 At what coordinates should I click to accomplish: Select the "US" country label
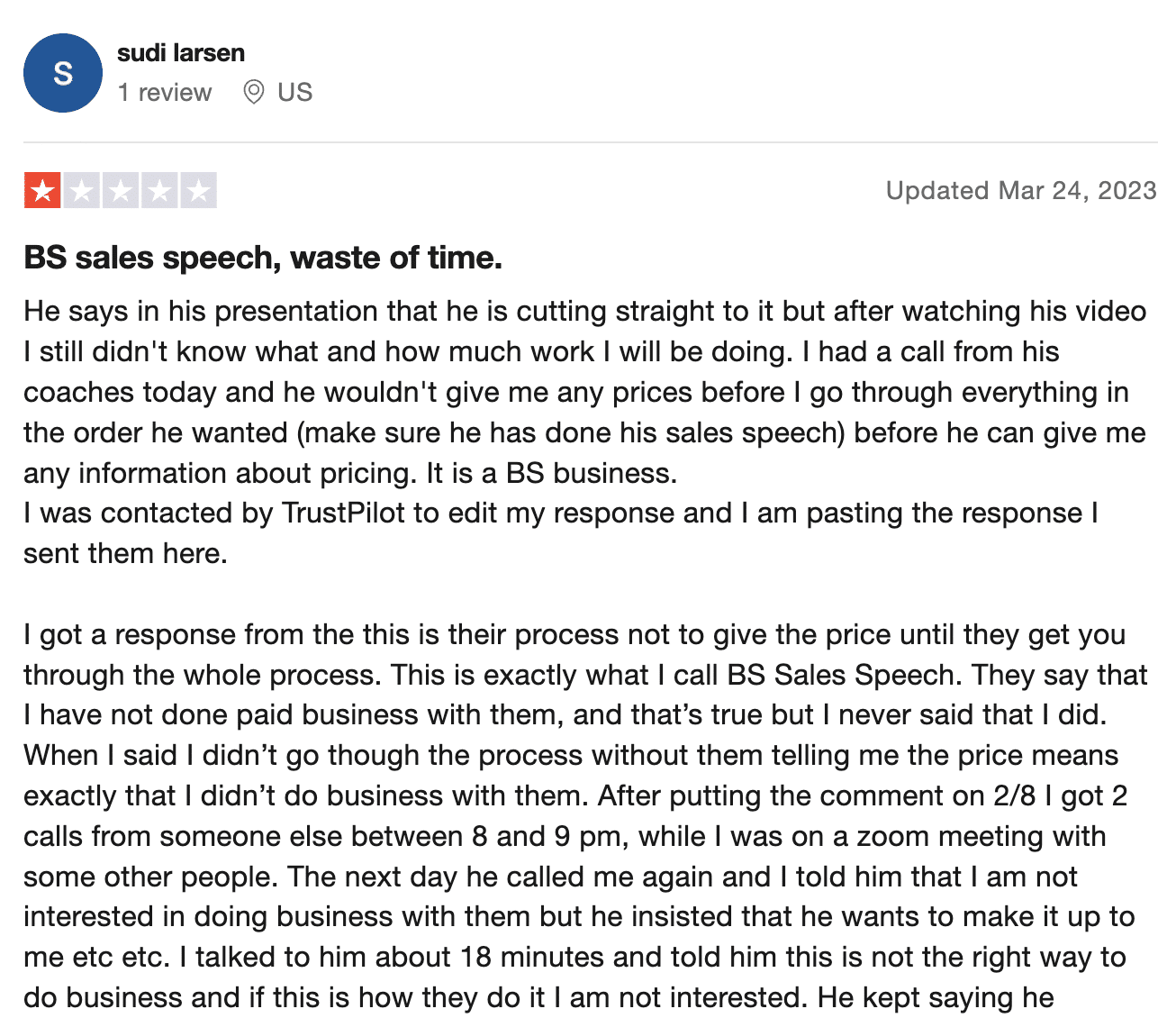coord(294,92)
